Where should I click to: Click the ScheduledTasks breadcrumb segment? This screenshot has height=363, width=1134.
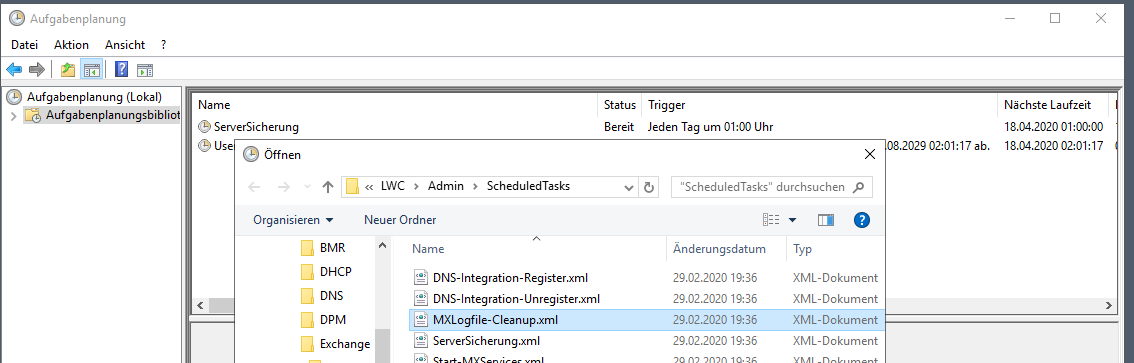(x=528, y=186)
